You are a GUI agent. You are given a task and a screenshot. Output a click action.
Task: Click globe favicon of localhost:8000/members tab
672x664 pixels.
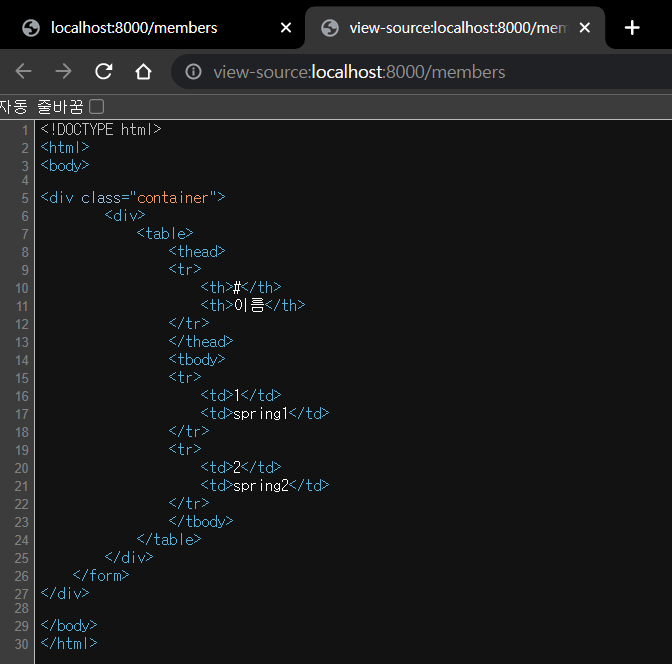[x=31, y=28]
